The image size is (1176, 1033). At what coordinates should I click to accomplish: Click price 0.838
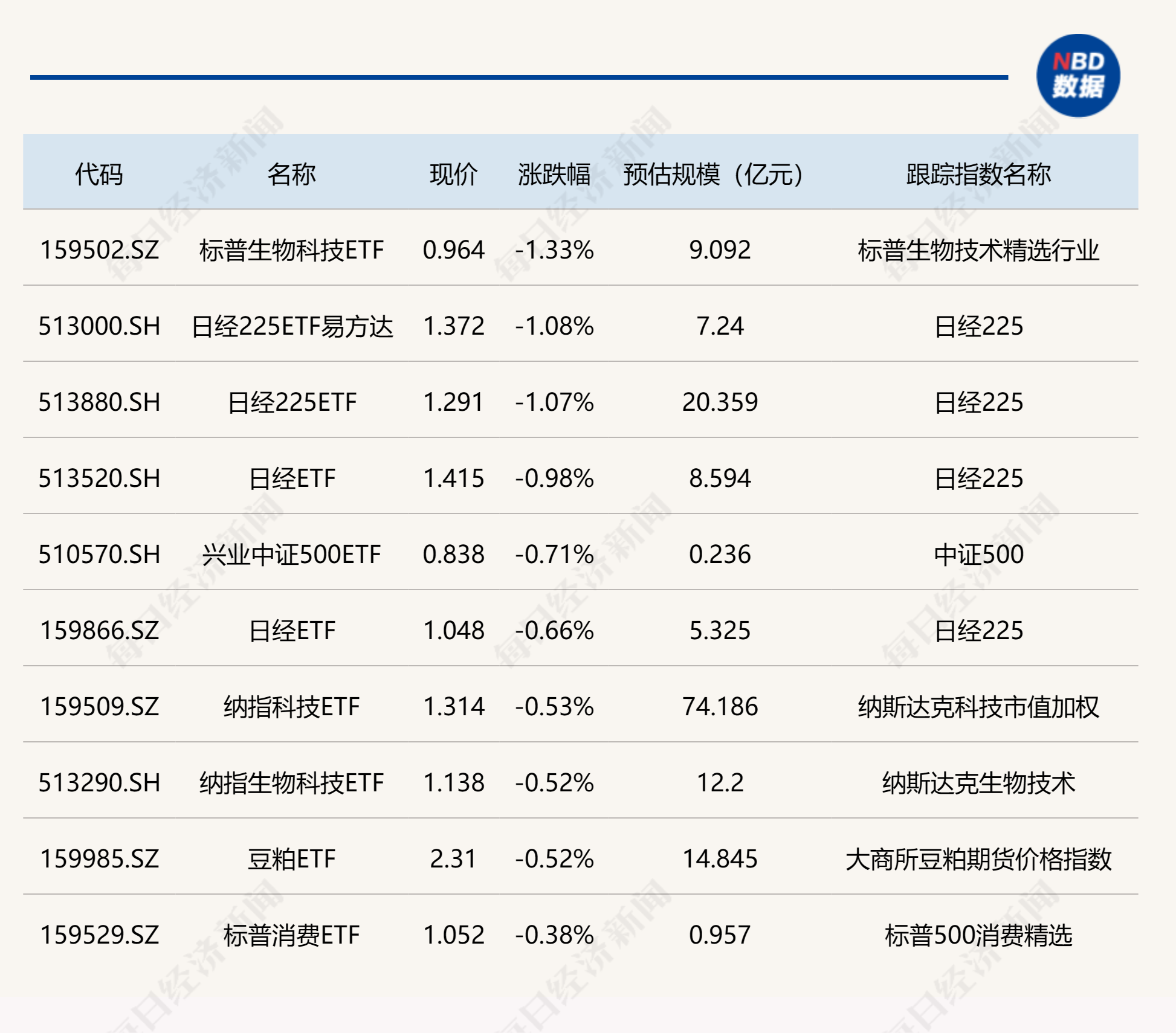(454, 555)
